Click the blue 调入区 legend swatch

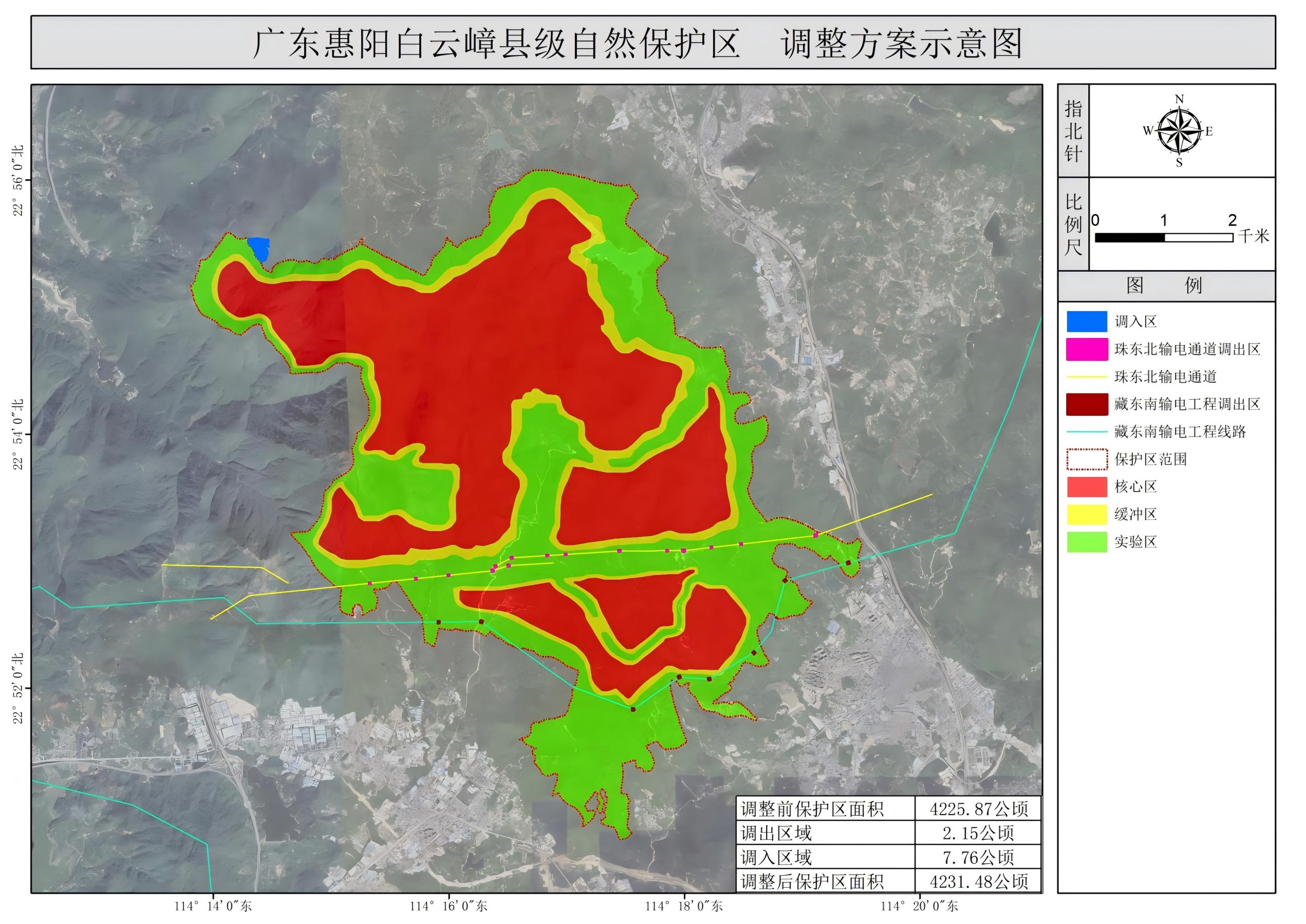(1086, 322)
